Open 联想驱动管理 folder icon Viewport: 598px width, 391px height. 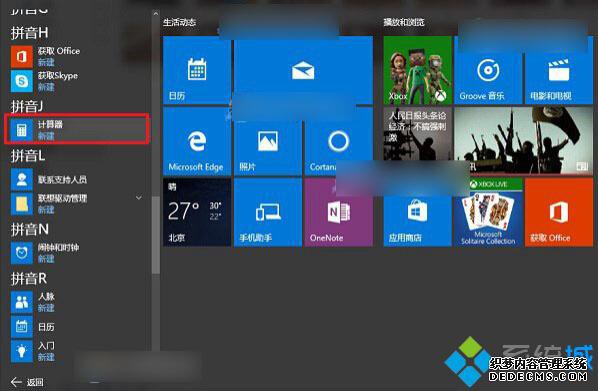pyautogui.click(x=21, y=204)
